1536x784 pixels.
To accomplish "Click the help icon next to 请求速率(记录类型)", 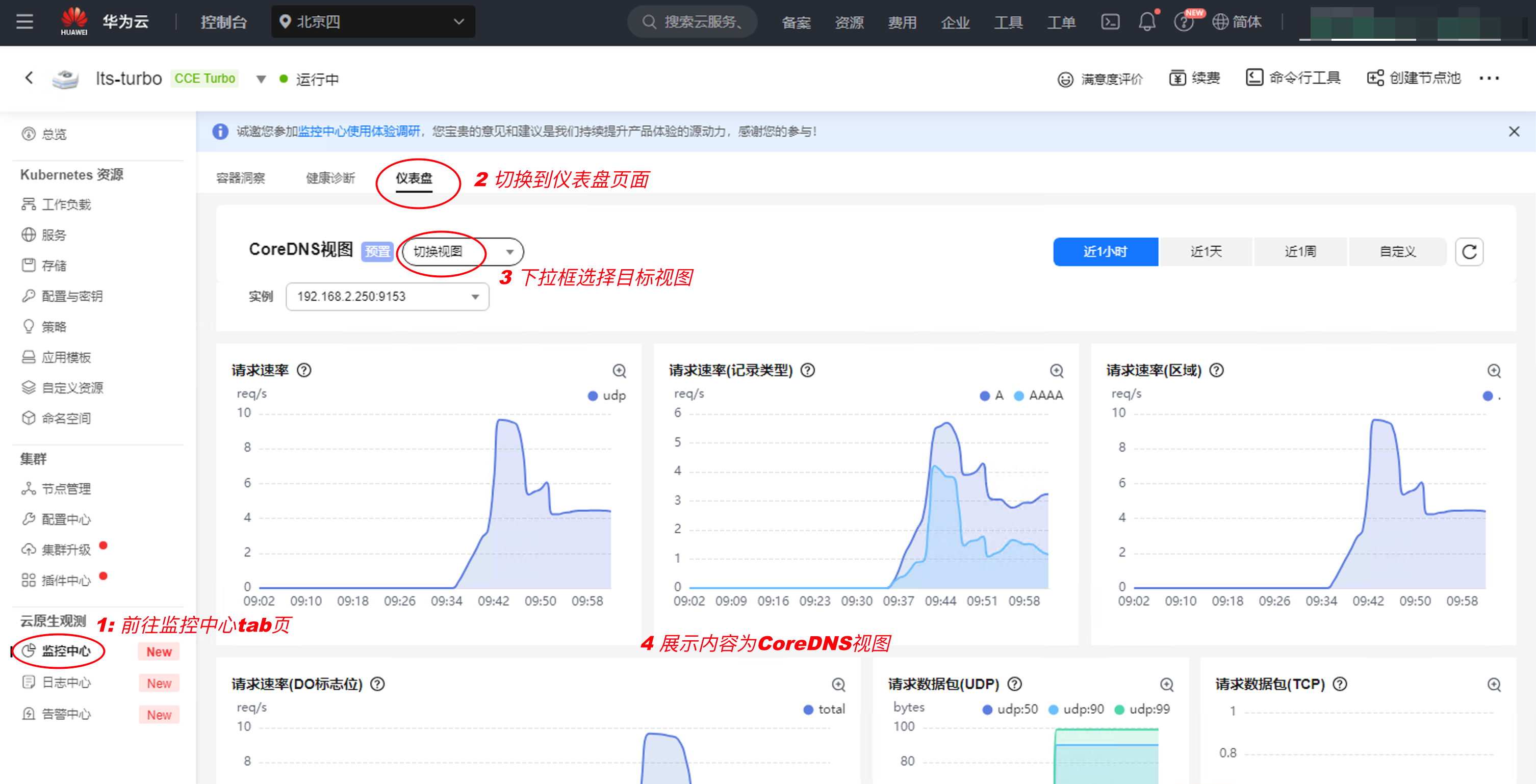I will point(807,370).
